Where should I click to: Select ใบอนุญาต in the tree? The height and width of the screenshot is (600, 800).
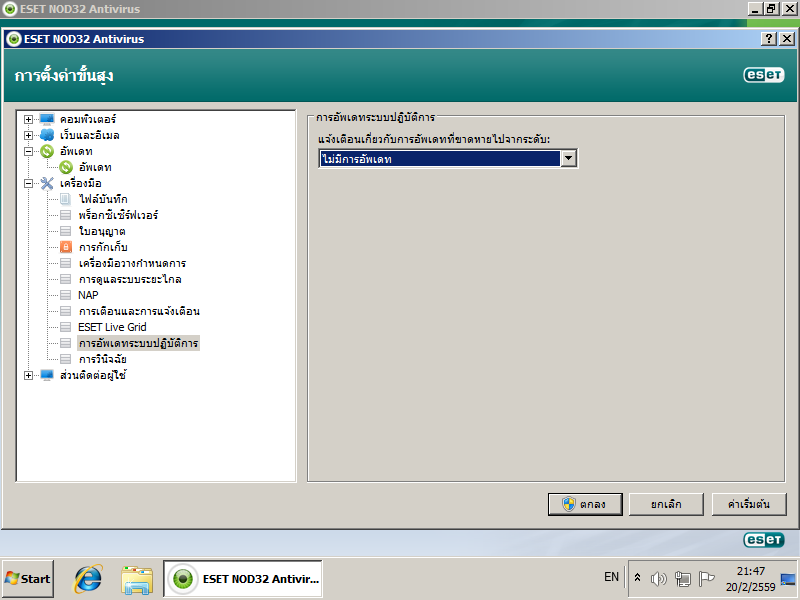coord(102,231)
